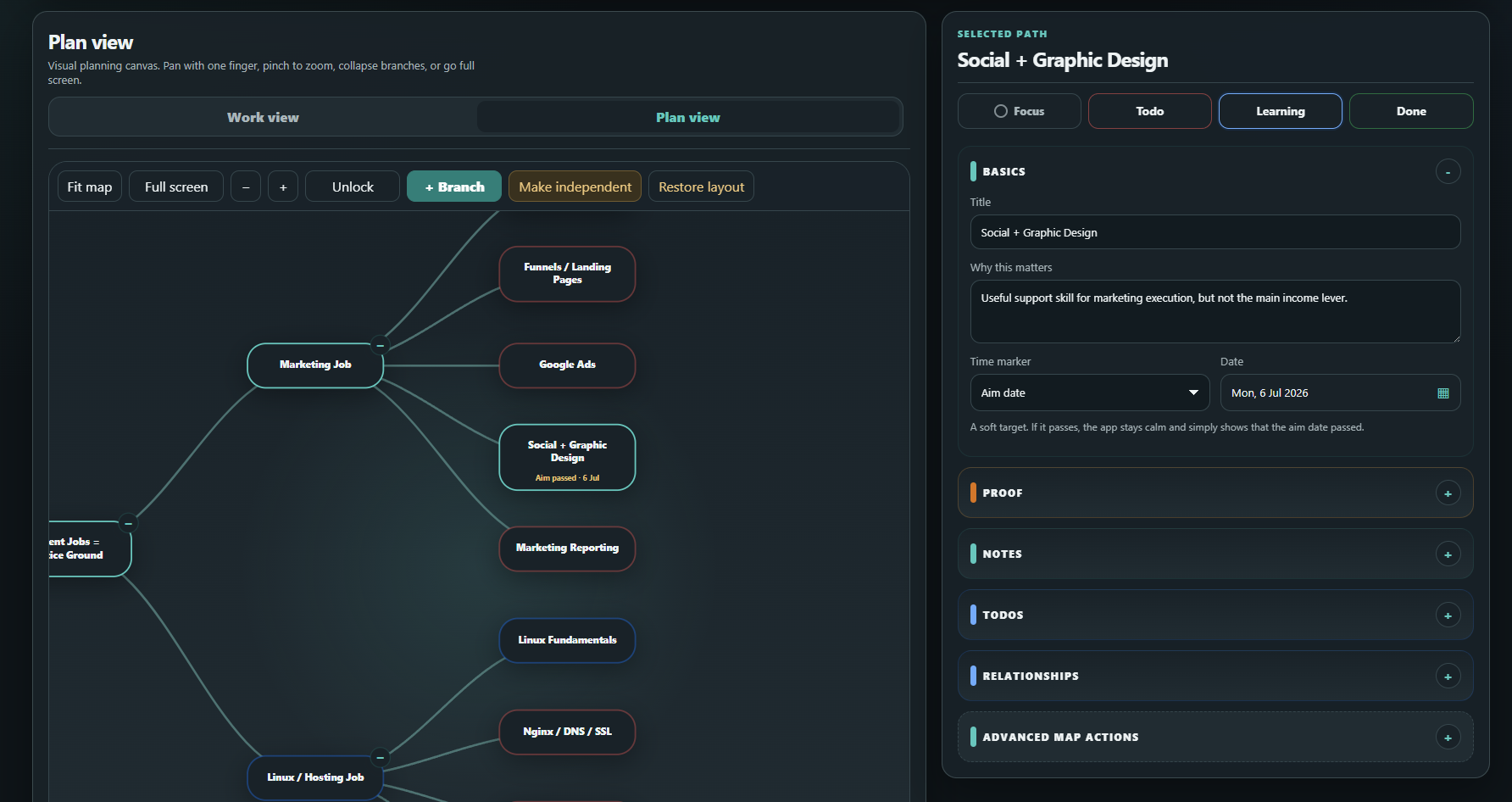Set status to Learning
This screenshot has width=1512, height=802.
1280,111
